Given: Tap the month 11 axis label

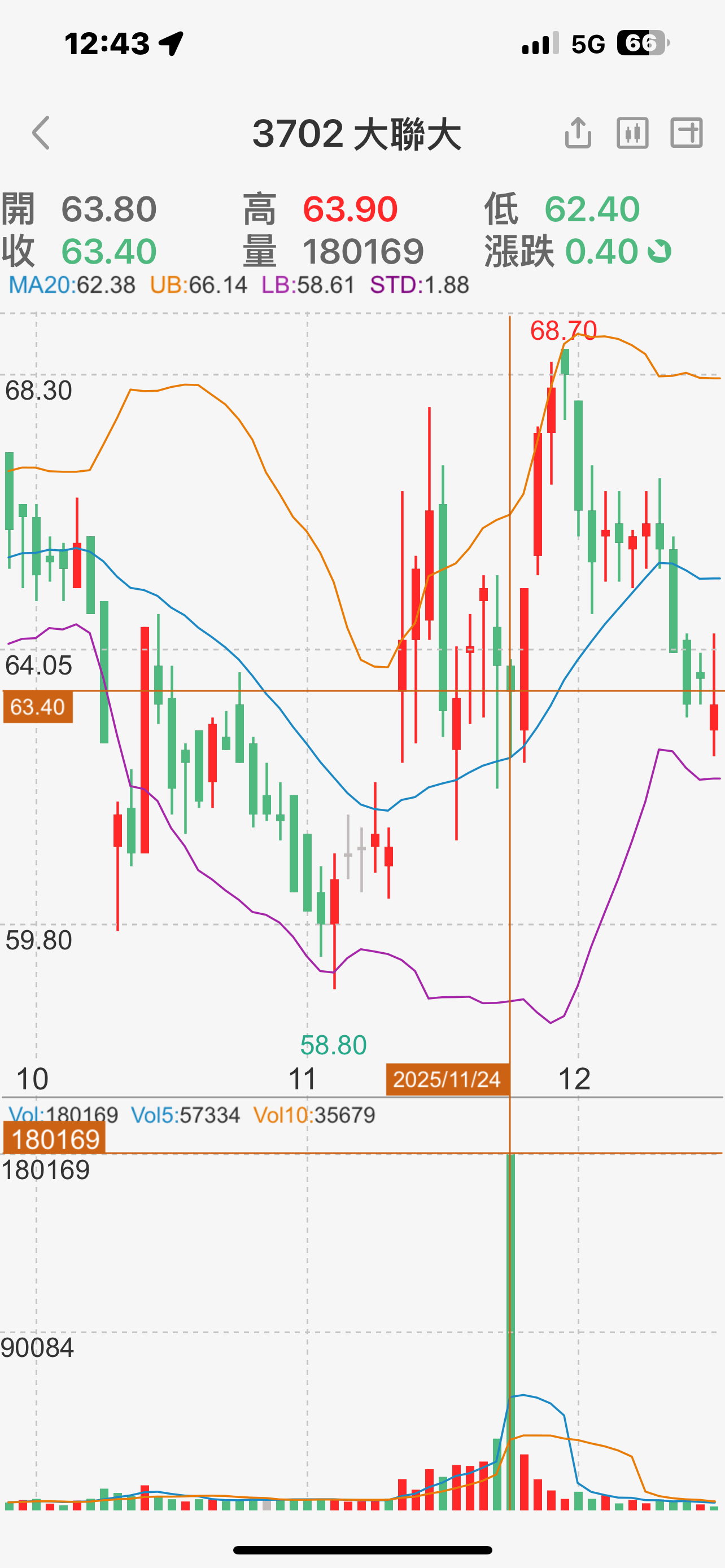Looking at the screenshot, I should (302, 1079).
